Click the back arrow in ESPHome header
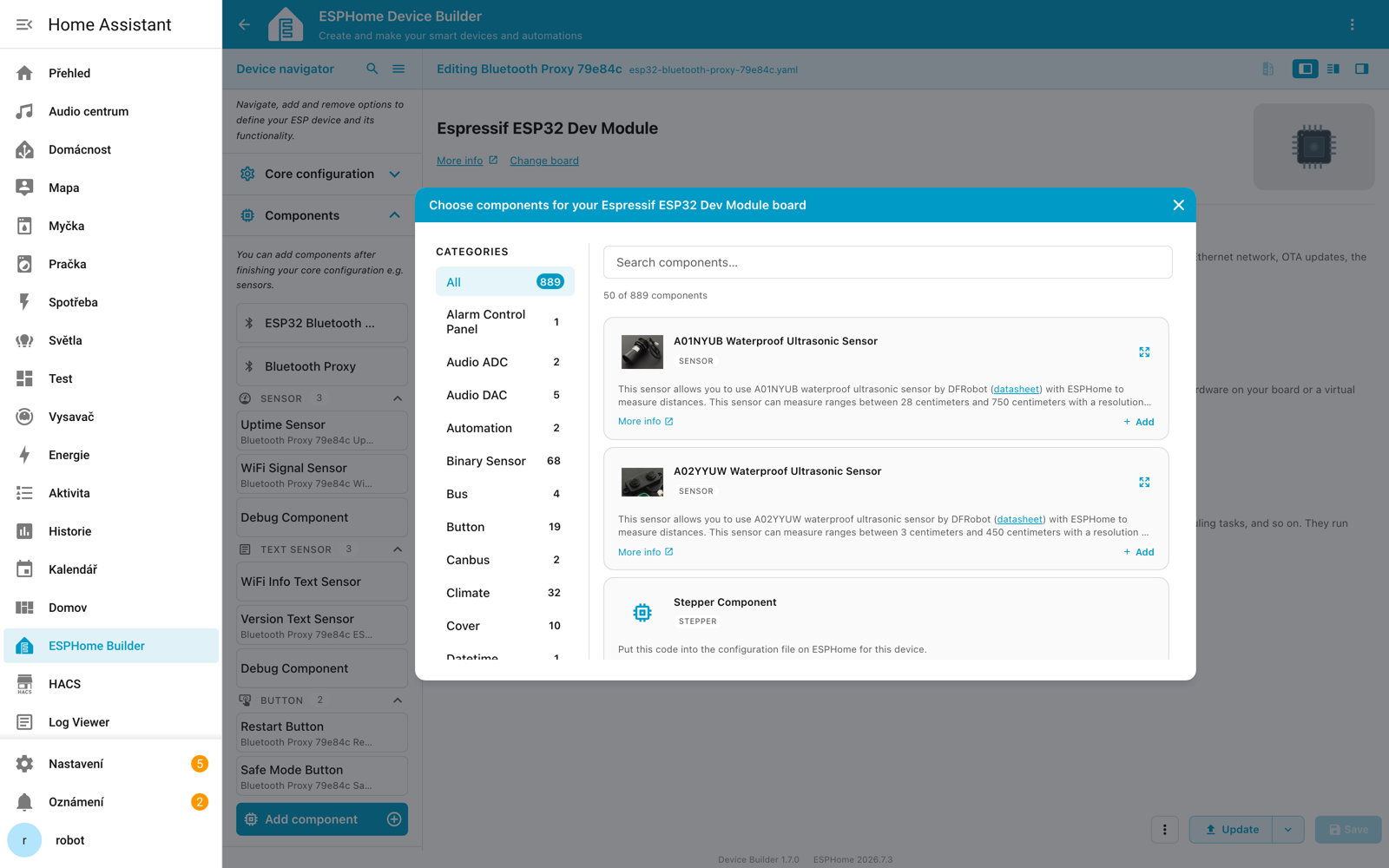Screen dimensions: 1389x868 click(x=244, y=24)
